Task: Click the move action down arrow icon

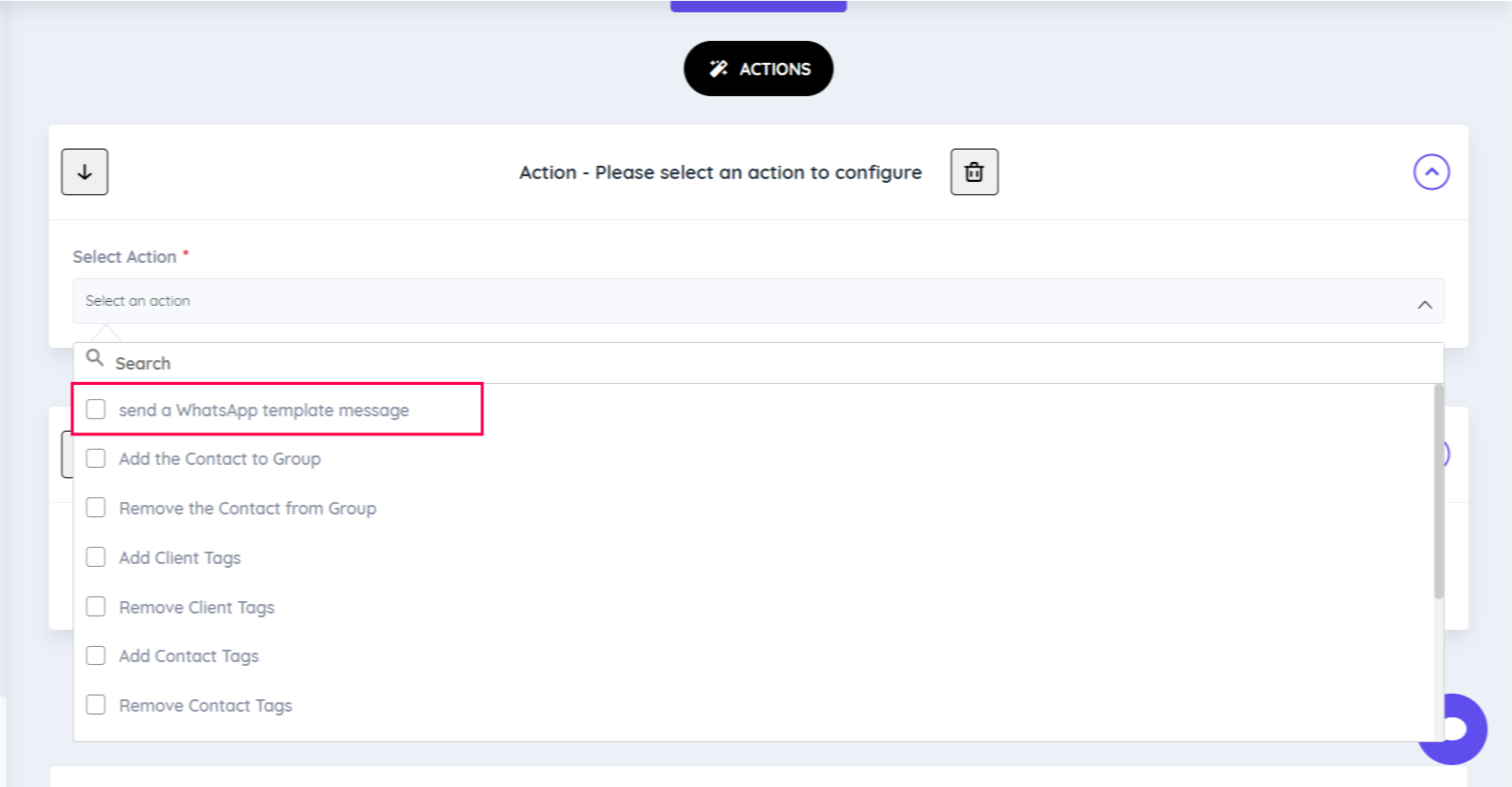Action: pyautogui.click(x=85, y=172)
